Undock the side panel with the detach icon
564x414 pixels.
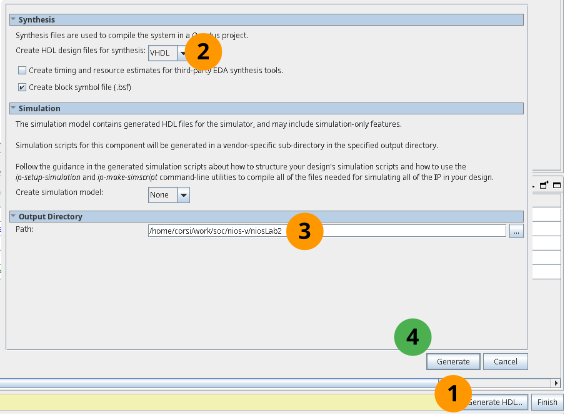click(544, 185)
